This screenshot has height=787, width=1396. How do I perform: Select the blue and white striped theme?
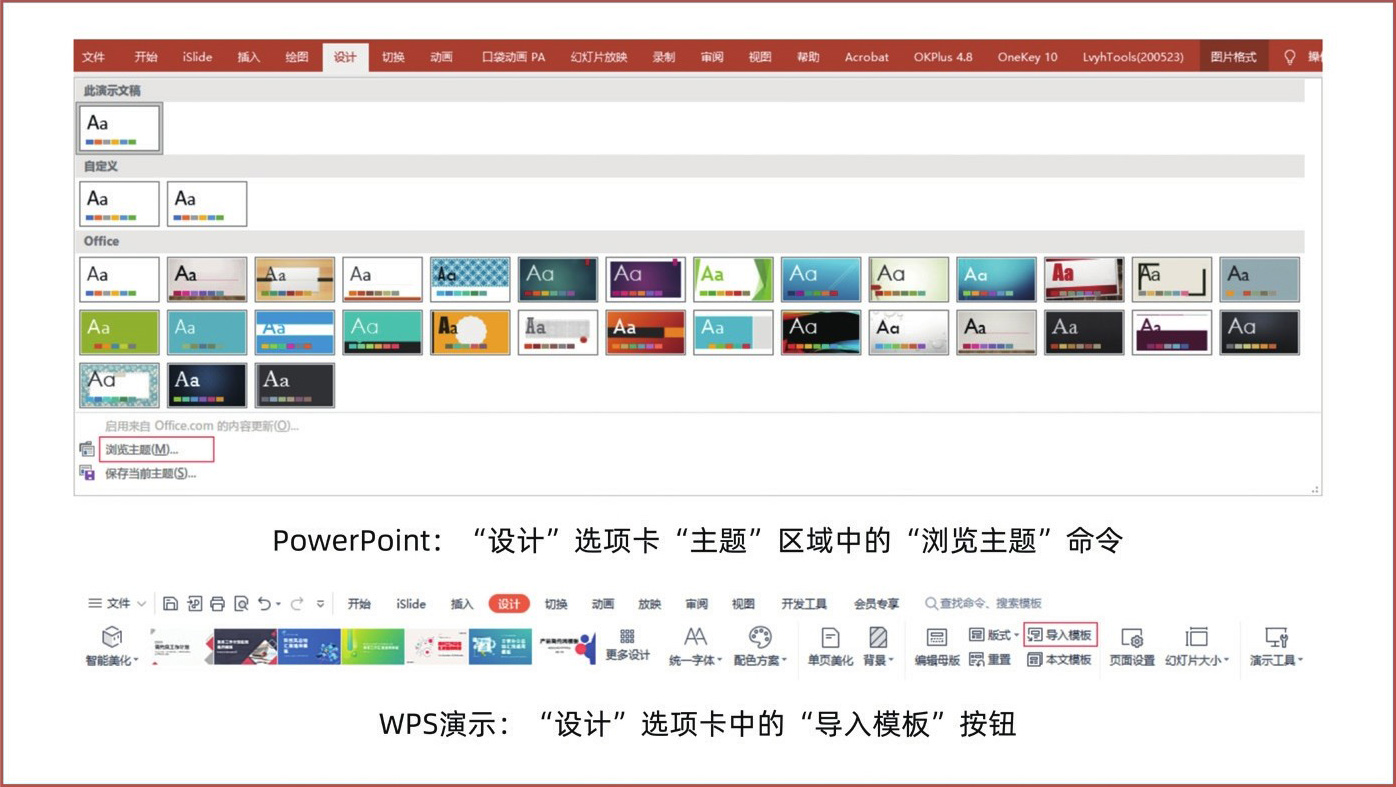coord(294,332)
